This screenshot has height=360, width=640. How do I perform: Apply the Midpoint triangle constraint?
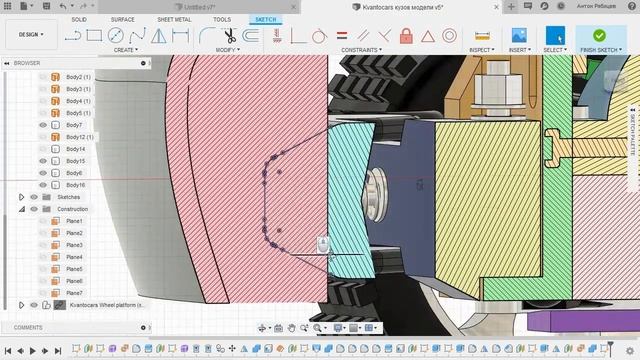click(428, 36)
